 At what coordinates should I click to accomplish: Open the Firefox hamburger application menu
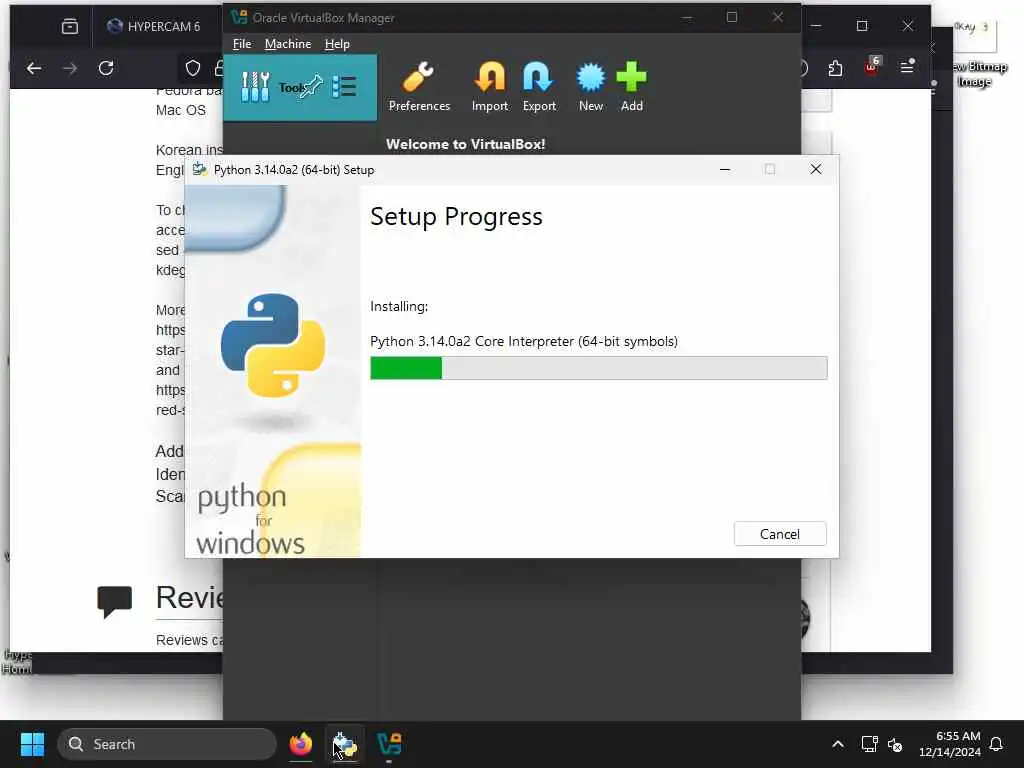tap(907, 67)
